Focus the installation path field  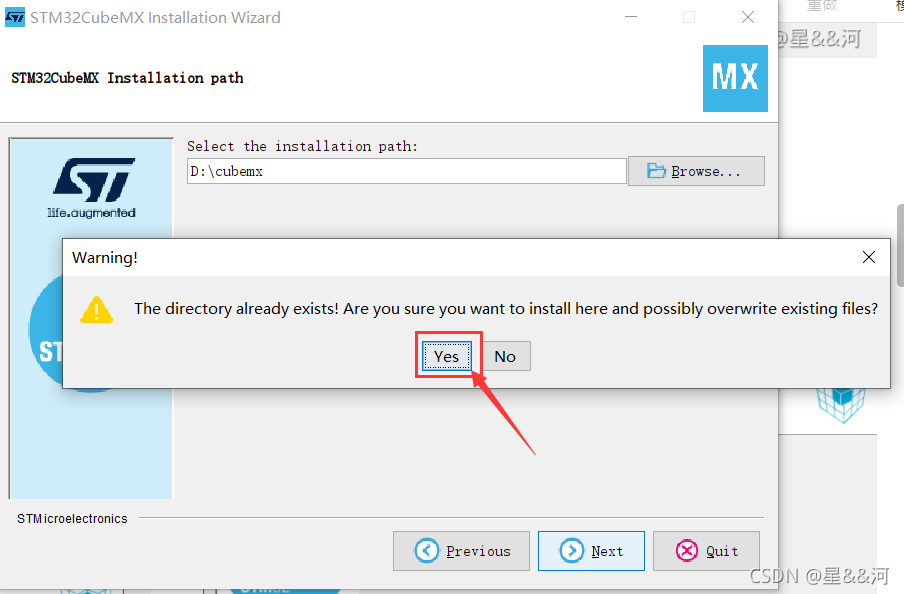[x=406, y=171]
